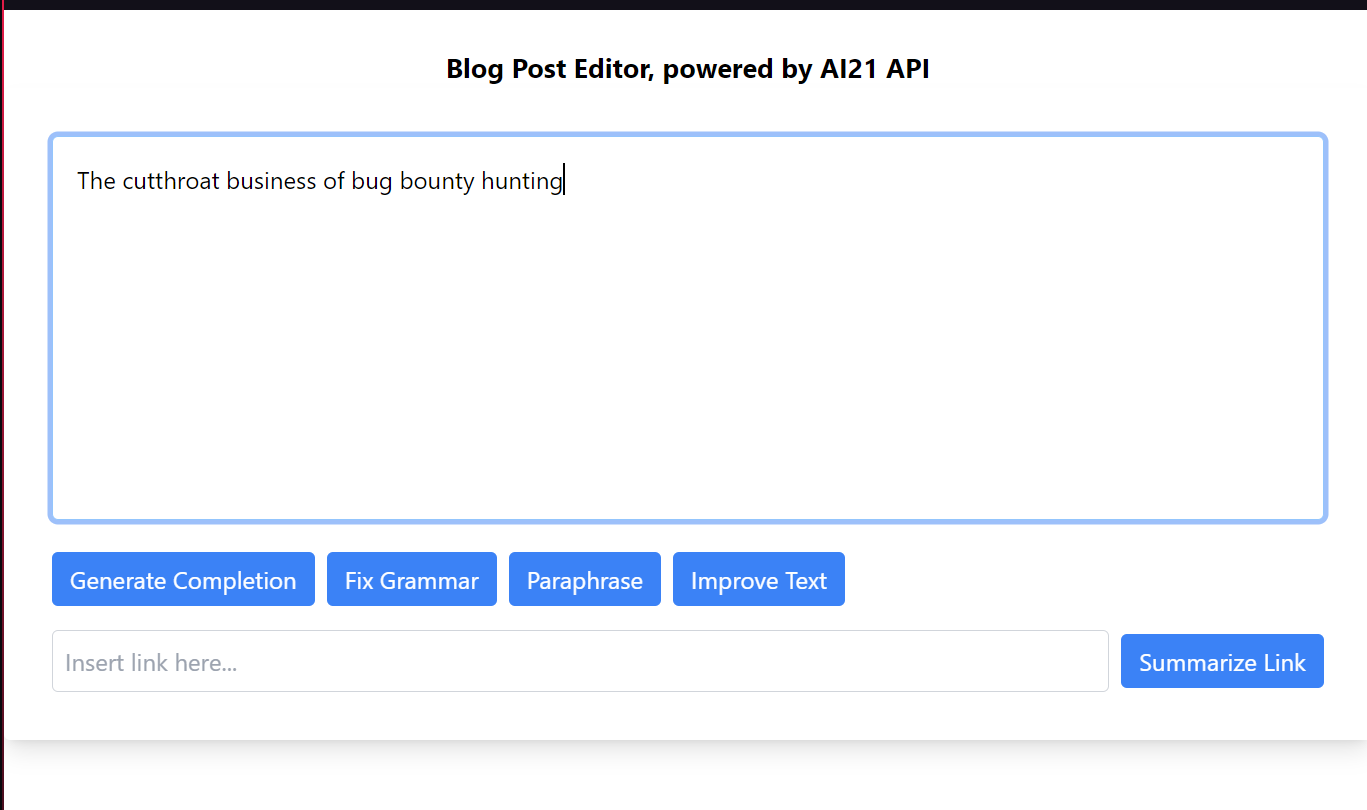Click the Generate Completion button
The width and height of the screenshot is (1367, 810).
183,579
